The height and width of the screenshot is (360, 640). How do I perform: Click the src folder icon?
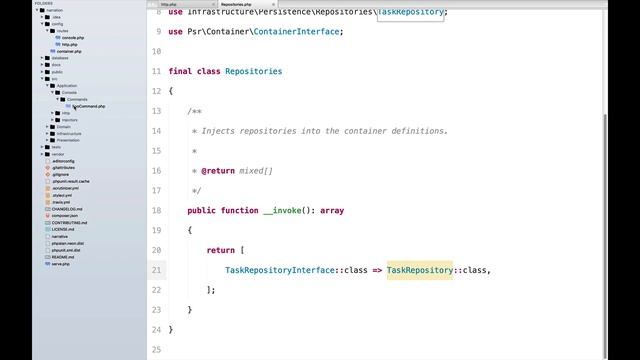(x=47, y=79)
